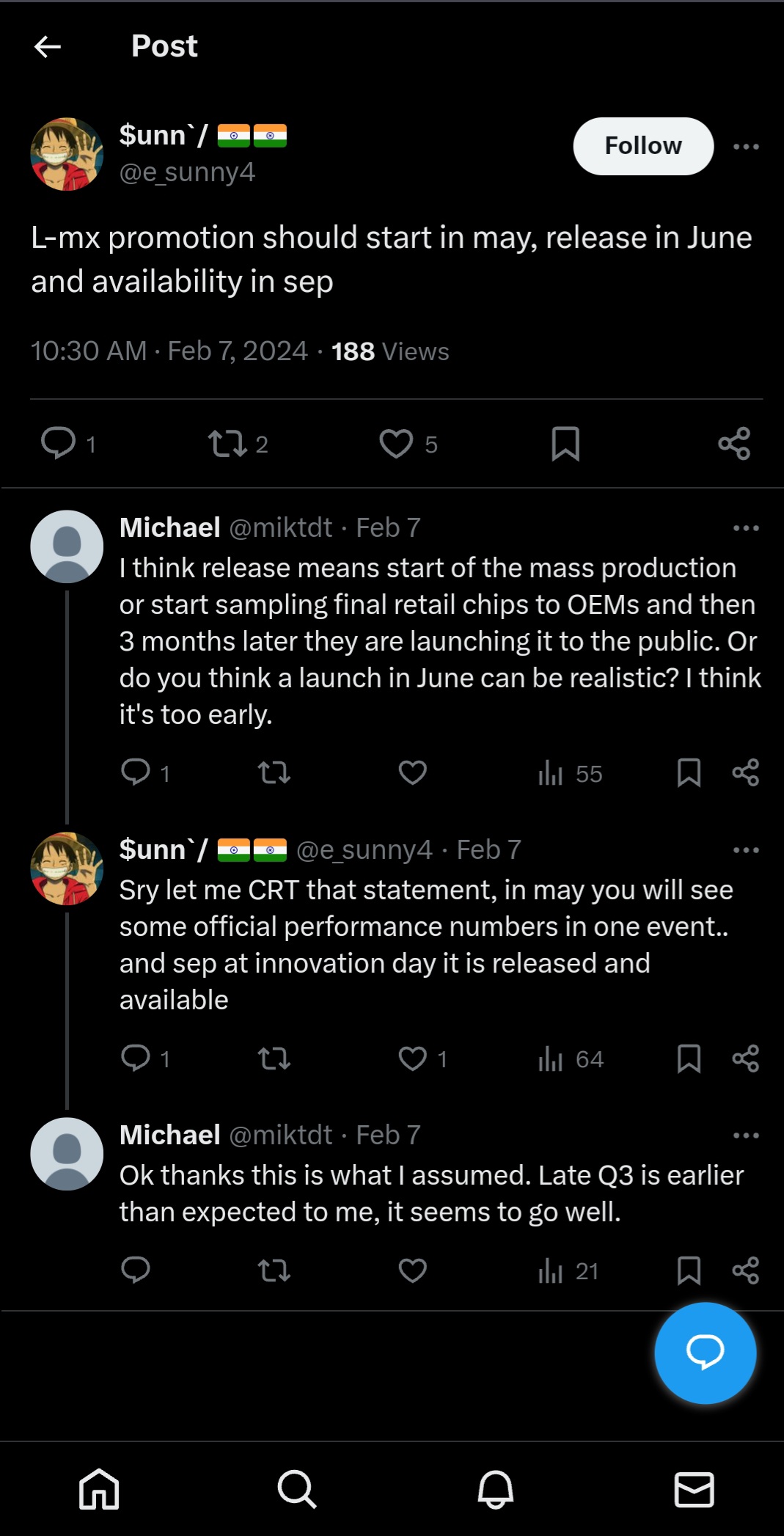Screen dimensions: 784x1536
Task: Open the Search tab
Action: tap(297, 1489)
